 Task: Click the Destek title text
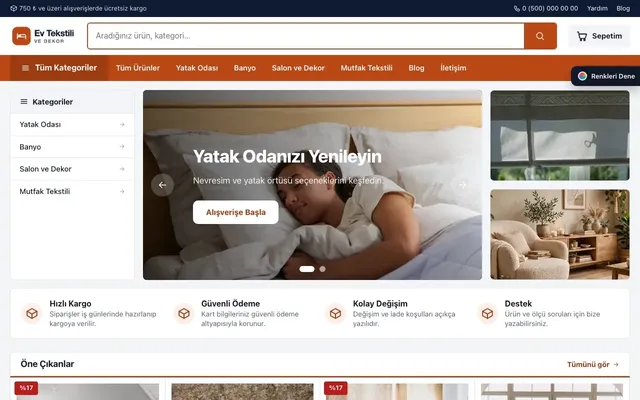(518, 304)
